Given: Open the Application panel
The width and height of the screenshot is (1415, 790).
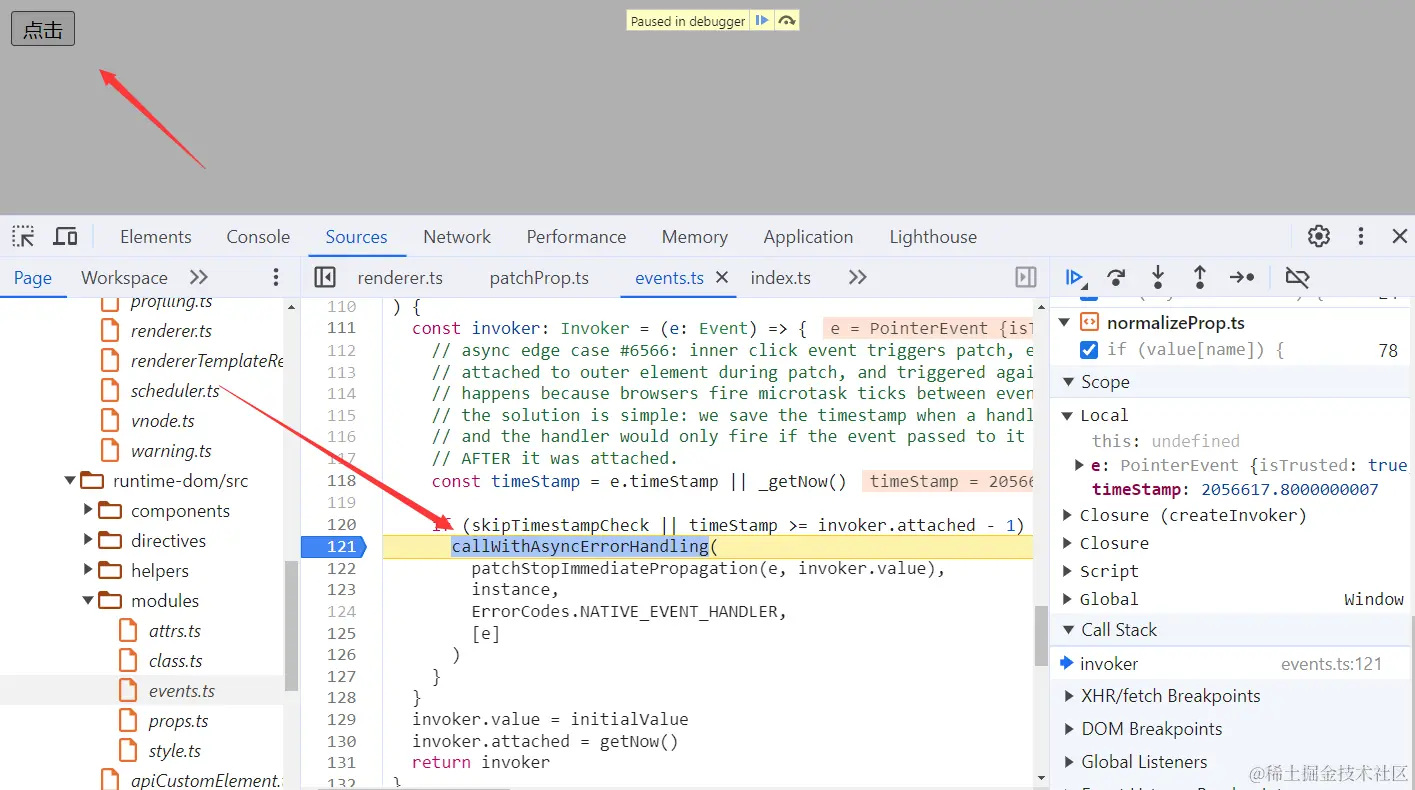Looking at the screenshot, I should tap(808, 237).
